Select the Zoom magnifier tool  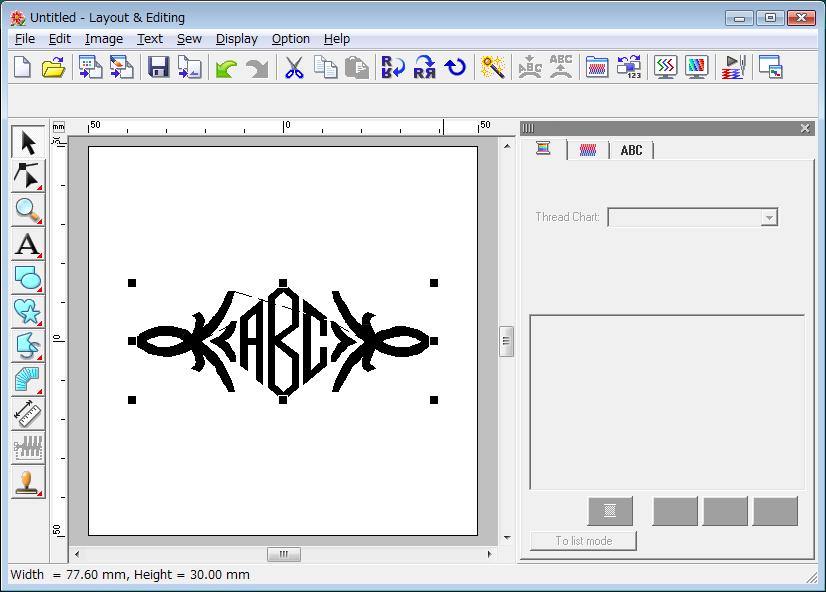[x=28, y=210]
